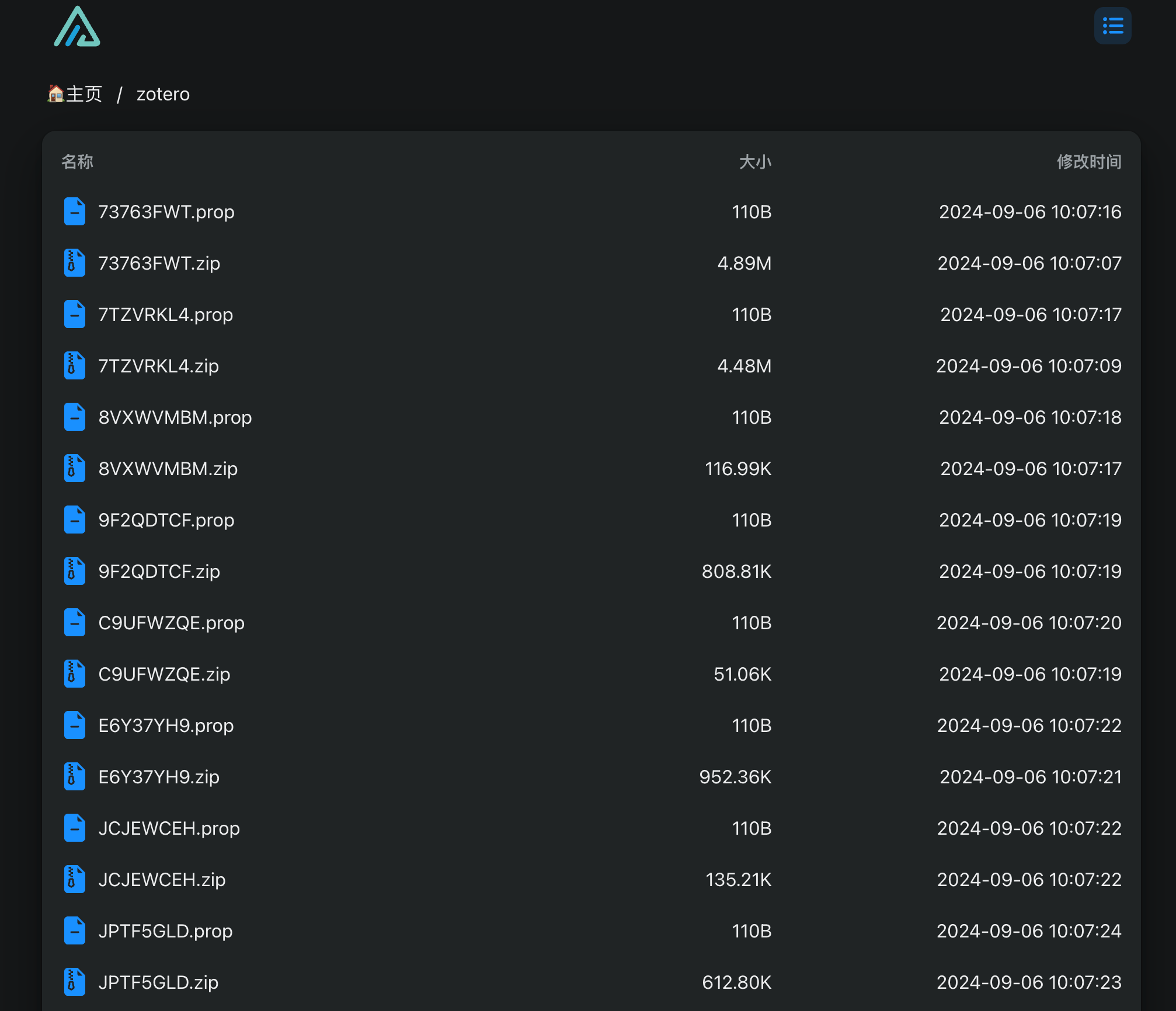Sort files by 修改时间 column header

[1089, 162]
